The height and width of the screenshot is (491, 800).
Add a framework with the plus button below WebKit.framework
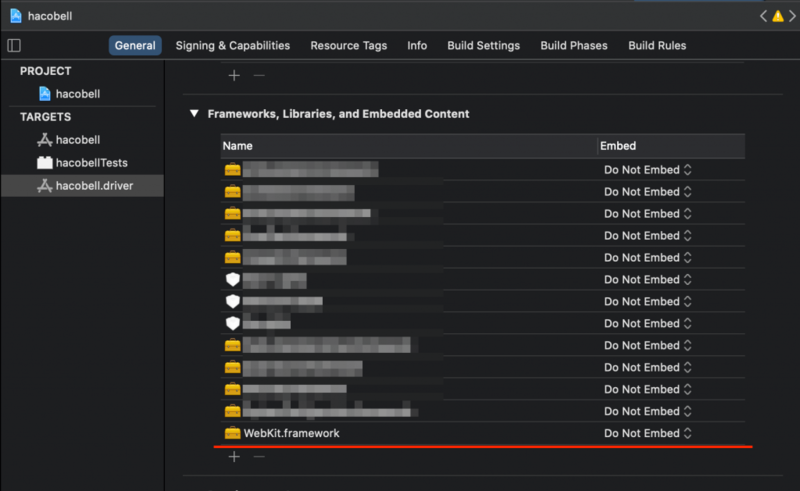[x=234, y=456]
